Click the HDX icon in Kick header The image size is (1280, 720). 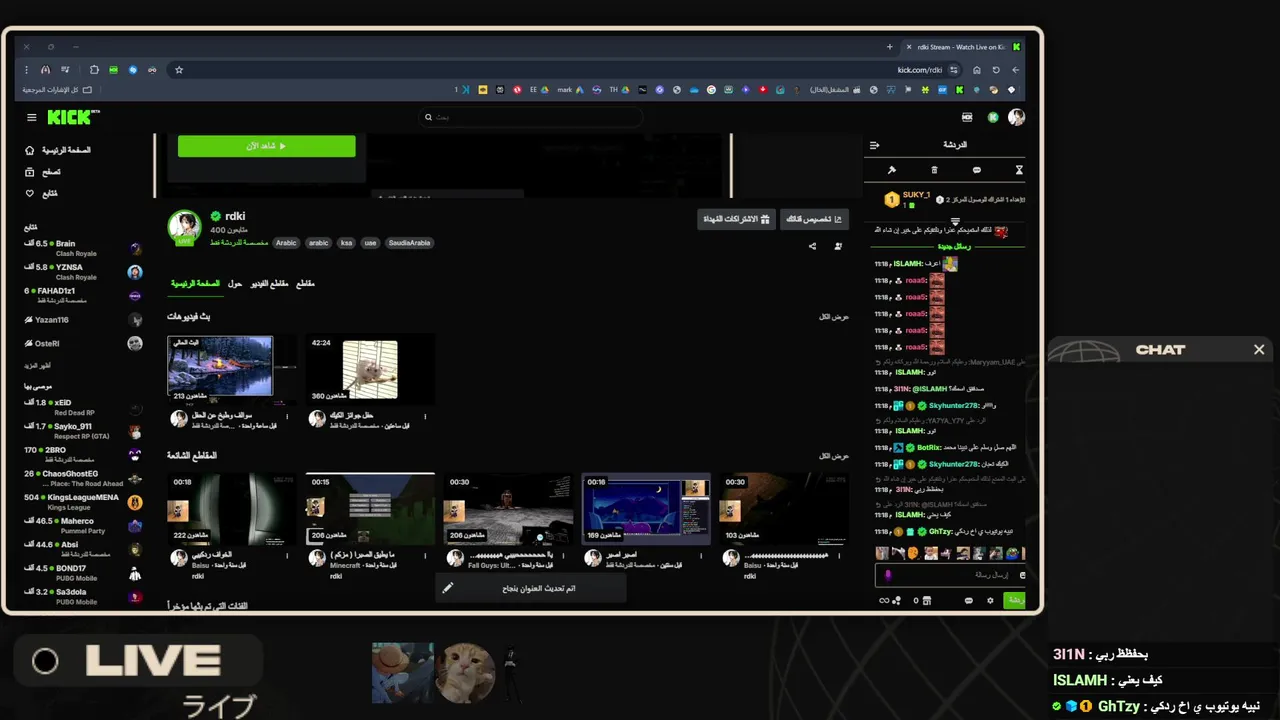click(967, 117)
